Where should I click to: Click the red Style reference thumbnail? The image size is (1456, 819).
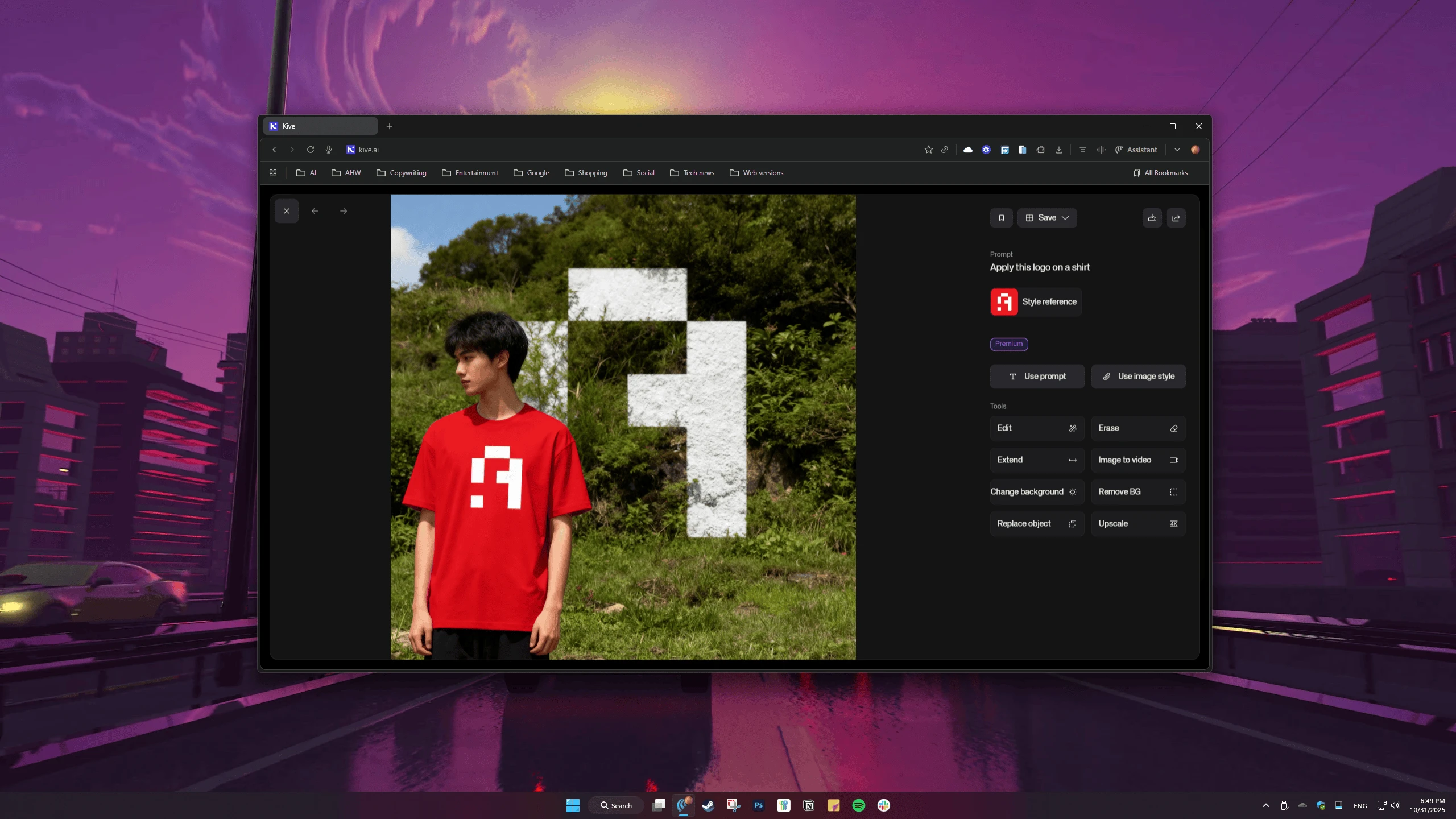tap(1004, 302)
